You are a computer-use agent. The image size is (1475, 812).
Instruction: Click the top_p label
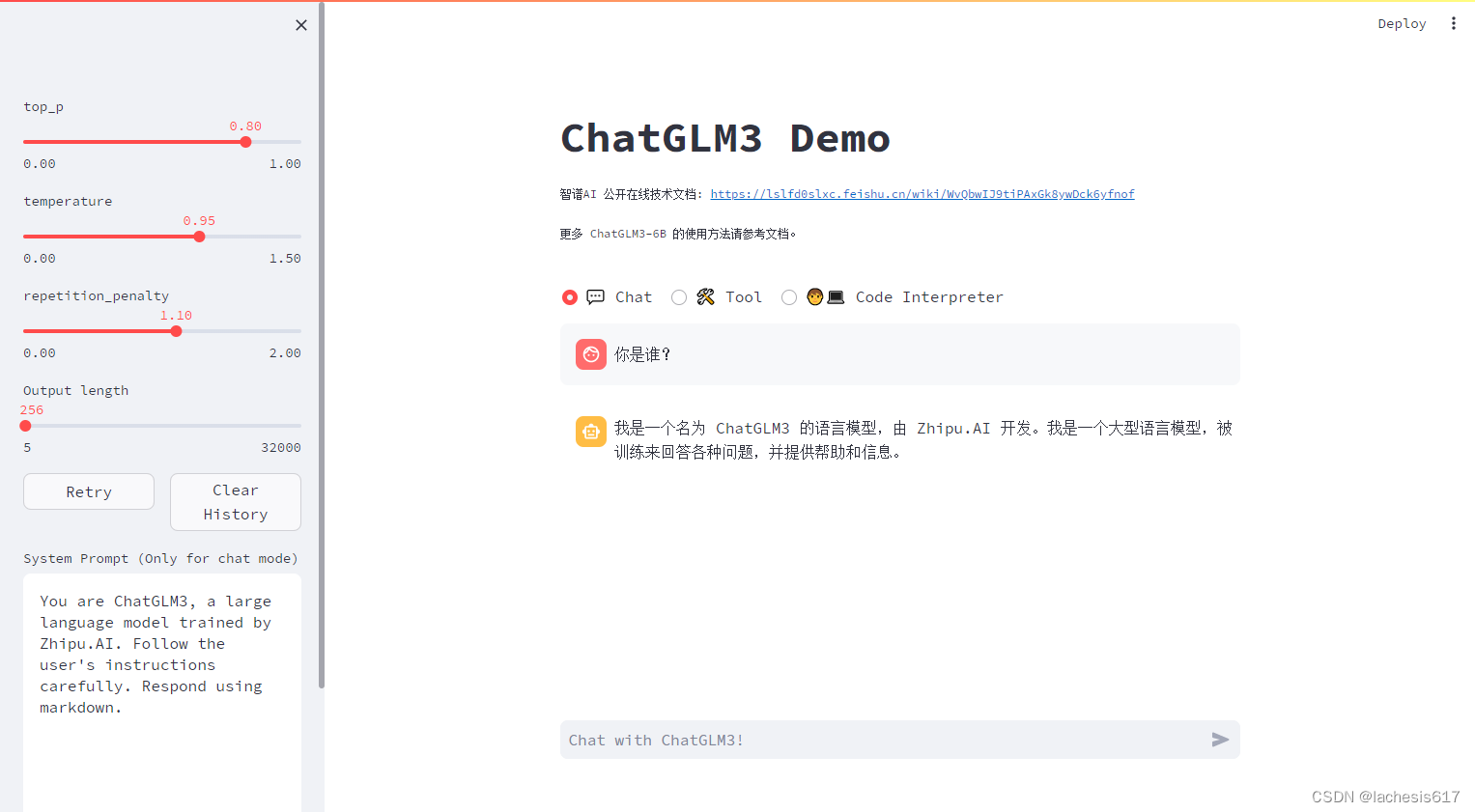tap(43, 107)
